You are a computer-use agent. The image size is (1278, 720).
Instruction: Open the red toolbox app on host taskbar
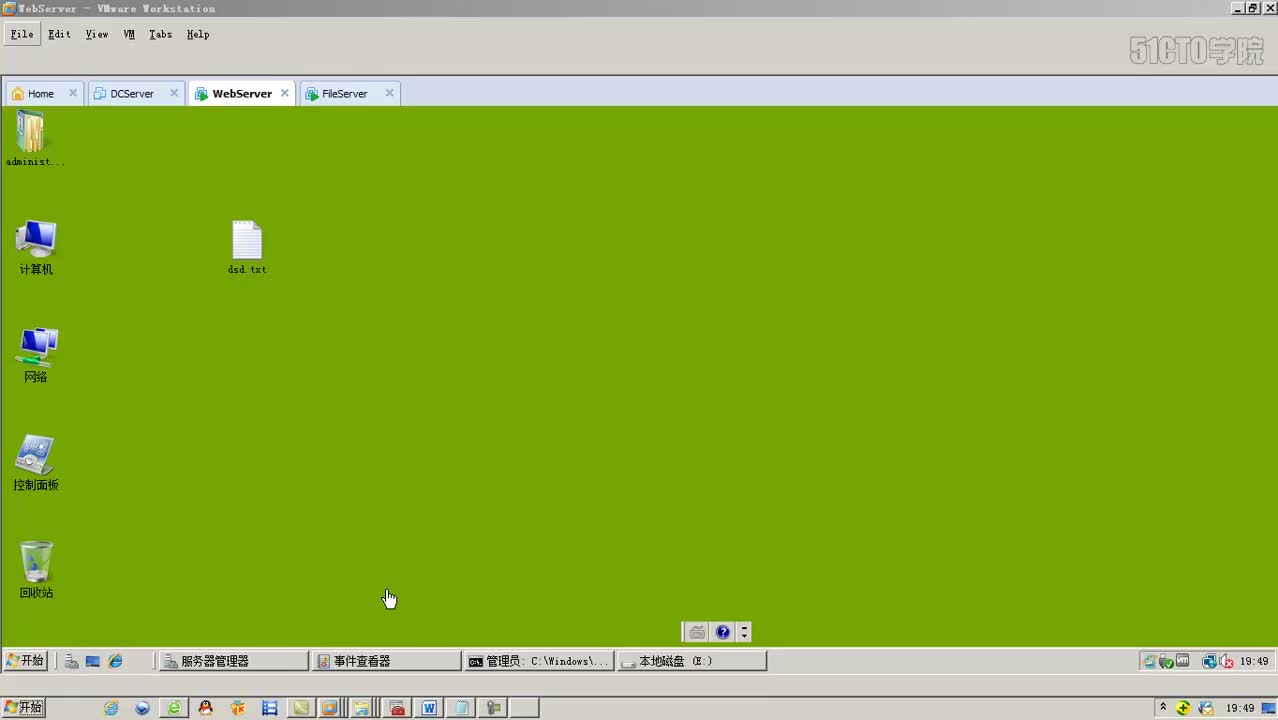(397, 708)
